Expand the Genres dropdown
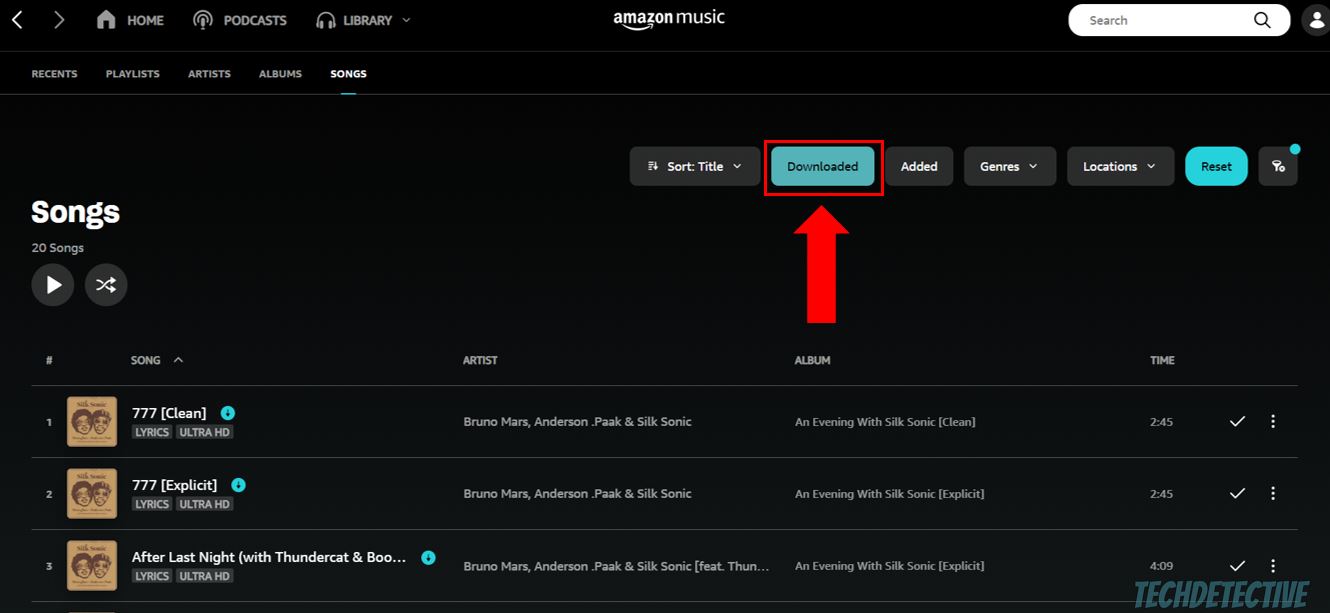The width and height of the screenshot is (1330, 613). pyautogui.click(x=1009, y=166)
